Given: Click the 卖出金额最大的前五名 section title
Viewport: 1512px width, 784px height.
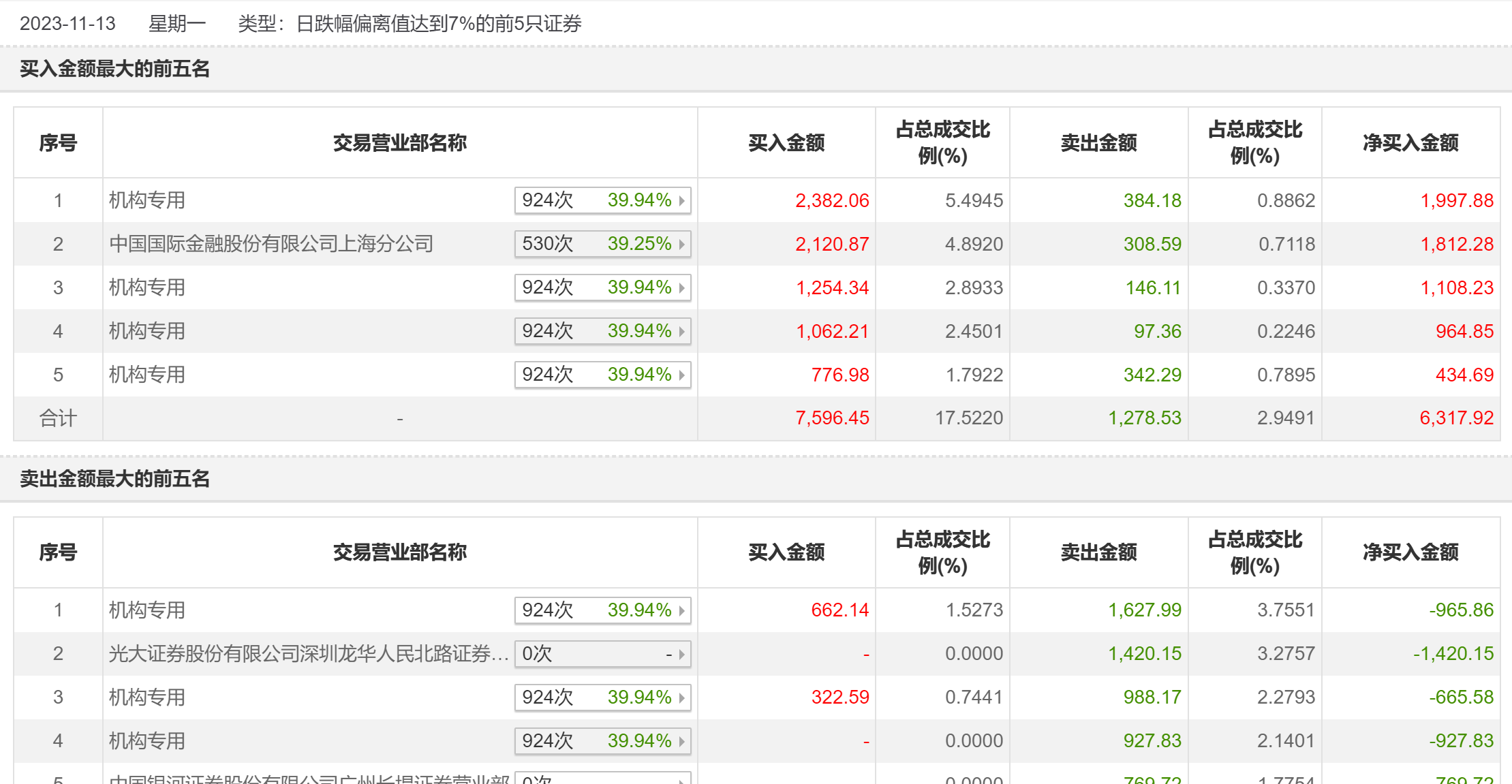Looking at the screenshot, I should click(114, 479).
